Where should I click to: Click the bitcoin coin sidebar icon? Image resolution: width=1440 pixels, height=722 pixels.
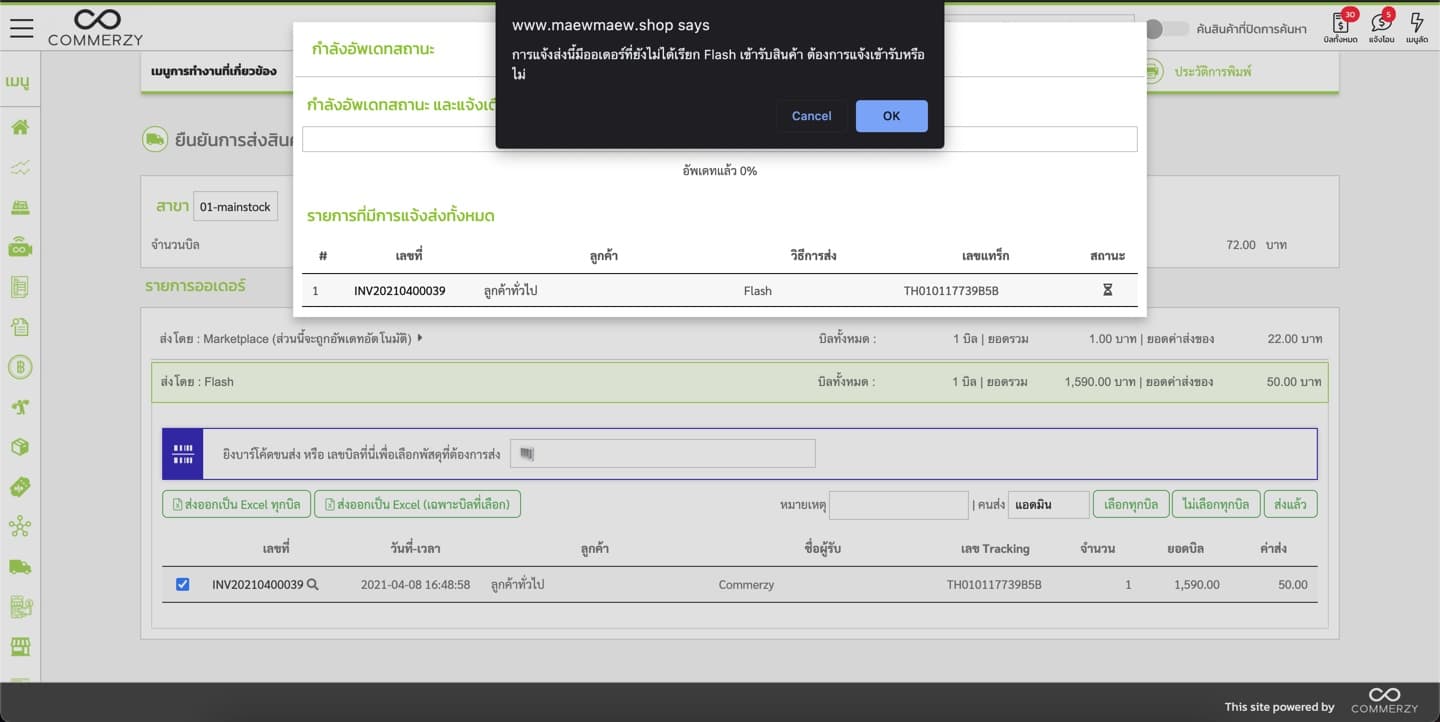pyautogui.click(x=20, y=367)
